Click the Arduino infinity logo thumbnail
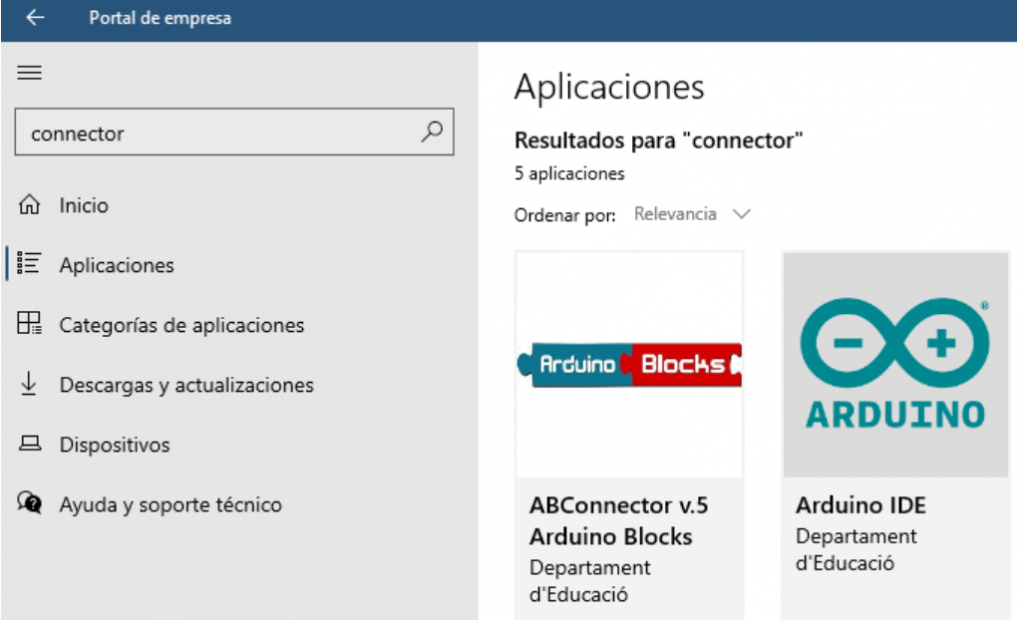1024x620 pixels. click(x=895, y=364)
